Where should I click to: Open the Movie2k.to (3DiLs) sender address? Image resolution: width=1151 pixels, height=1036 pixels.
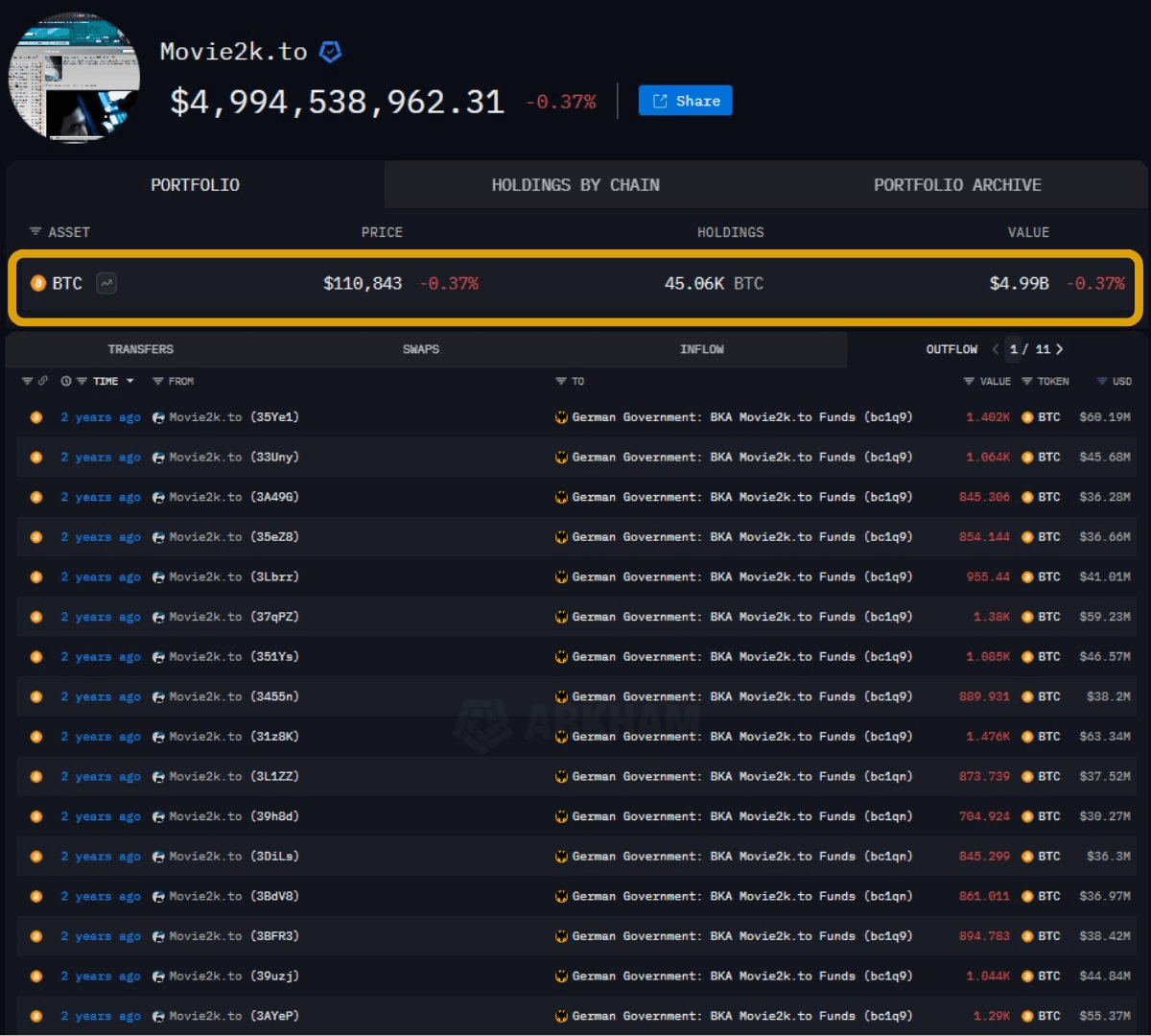(x=234, y=857)
